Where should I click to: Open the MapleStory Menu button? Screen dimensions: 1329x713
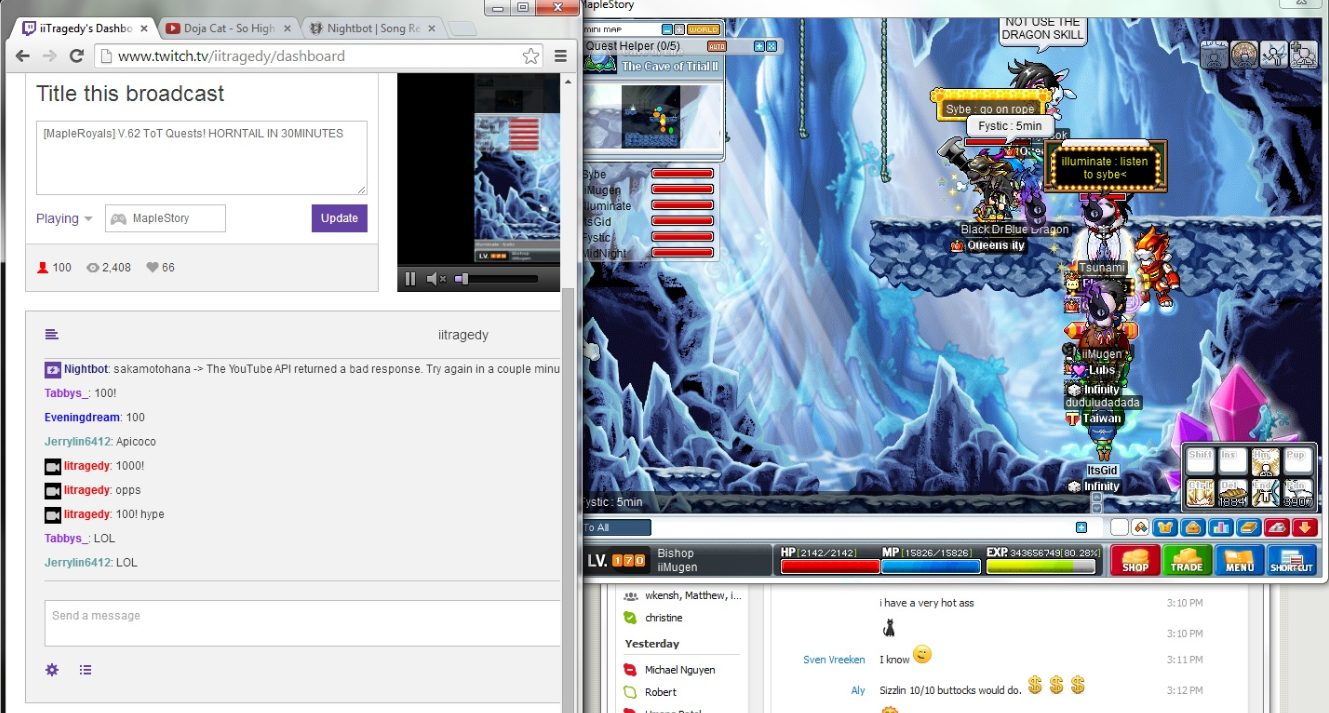1239,560
